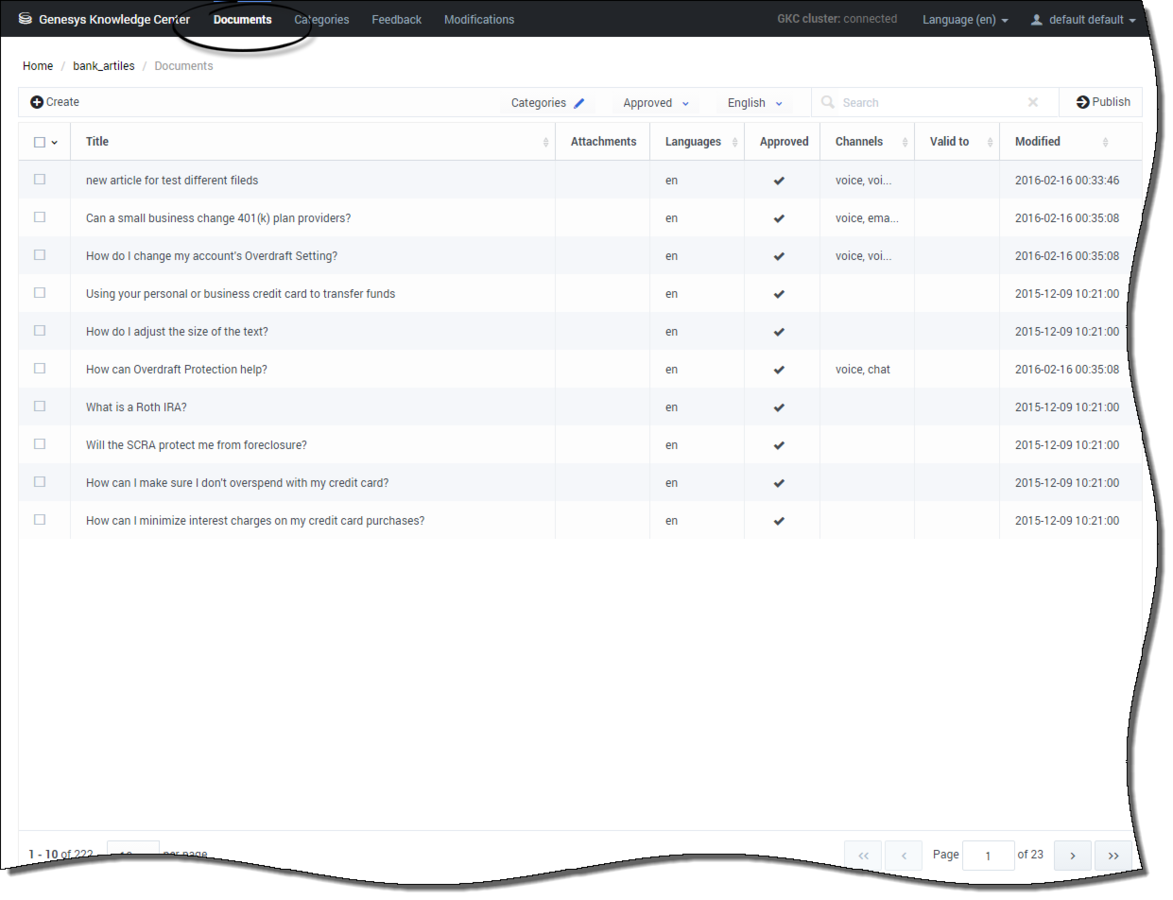Check the 'minimize interest charges' row checkbox
The image size is (1173, 900).
(x=40, y=519)
